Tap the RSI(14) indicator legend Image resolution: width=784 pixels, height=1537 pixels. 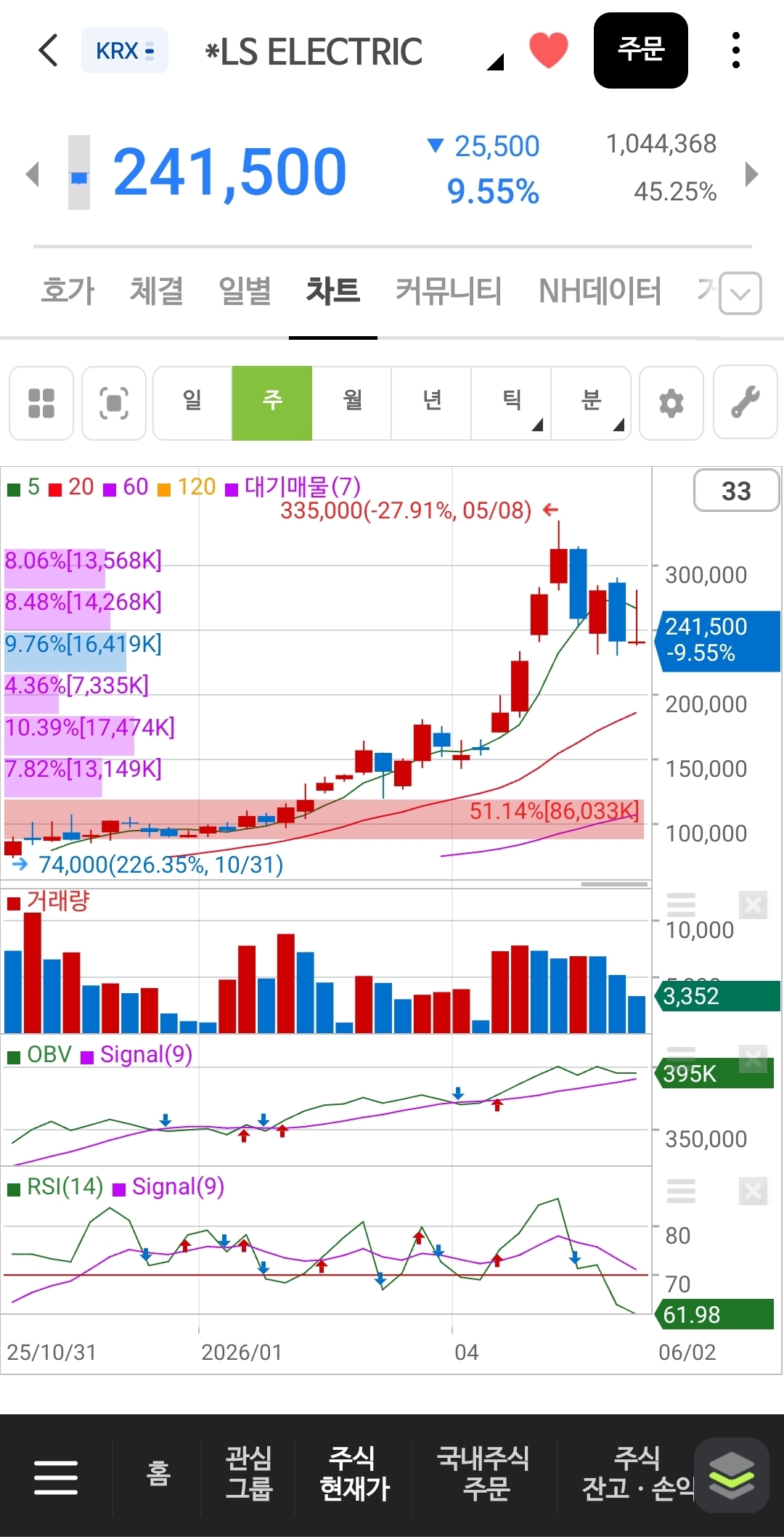55,1187
